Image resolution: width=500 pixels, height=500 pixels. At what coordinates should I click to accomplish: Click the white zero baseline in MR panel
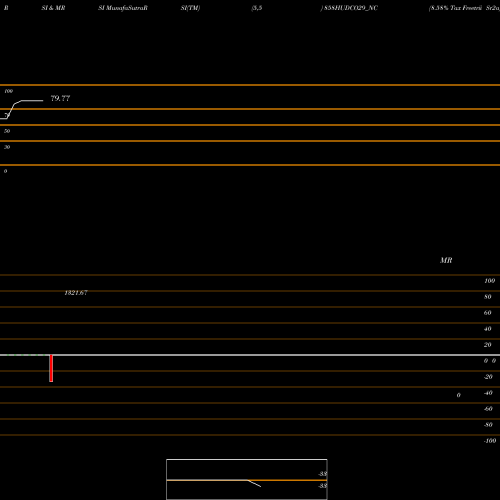[250, 355]
